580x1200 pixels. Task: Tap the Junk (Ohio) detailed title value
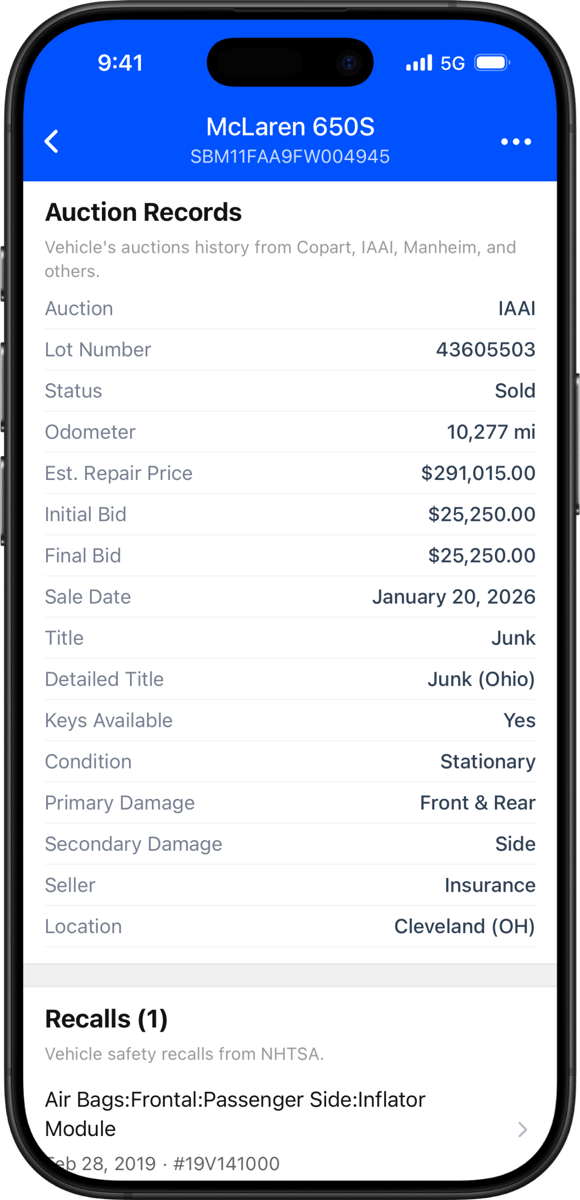(474, 678)
